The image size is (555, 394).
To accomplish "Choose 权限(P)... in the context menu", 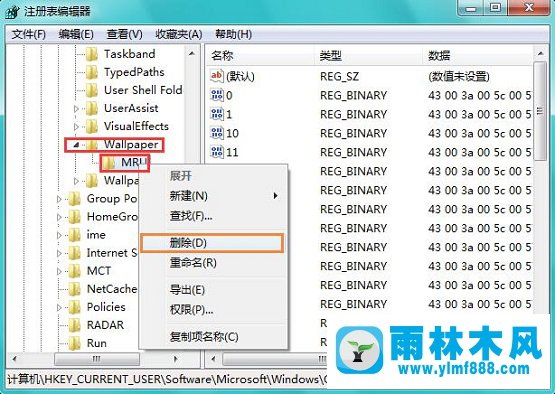I will click(213, 310).
